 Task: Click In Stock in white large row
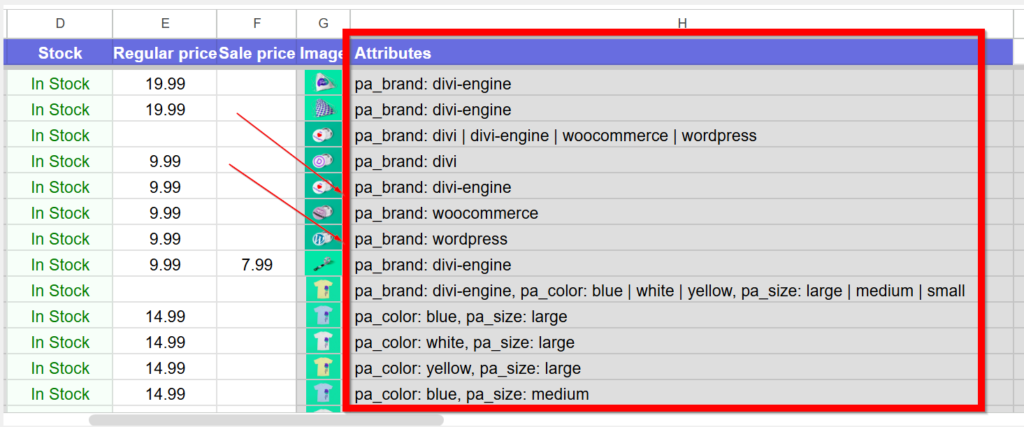click(60, 342)
